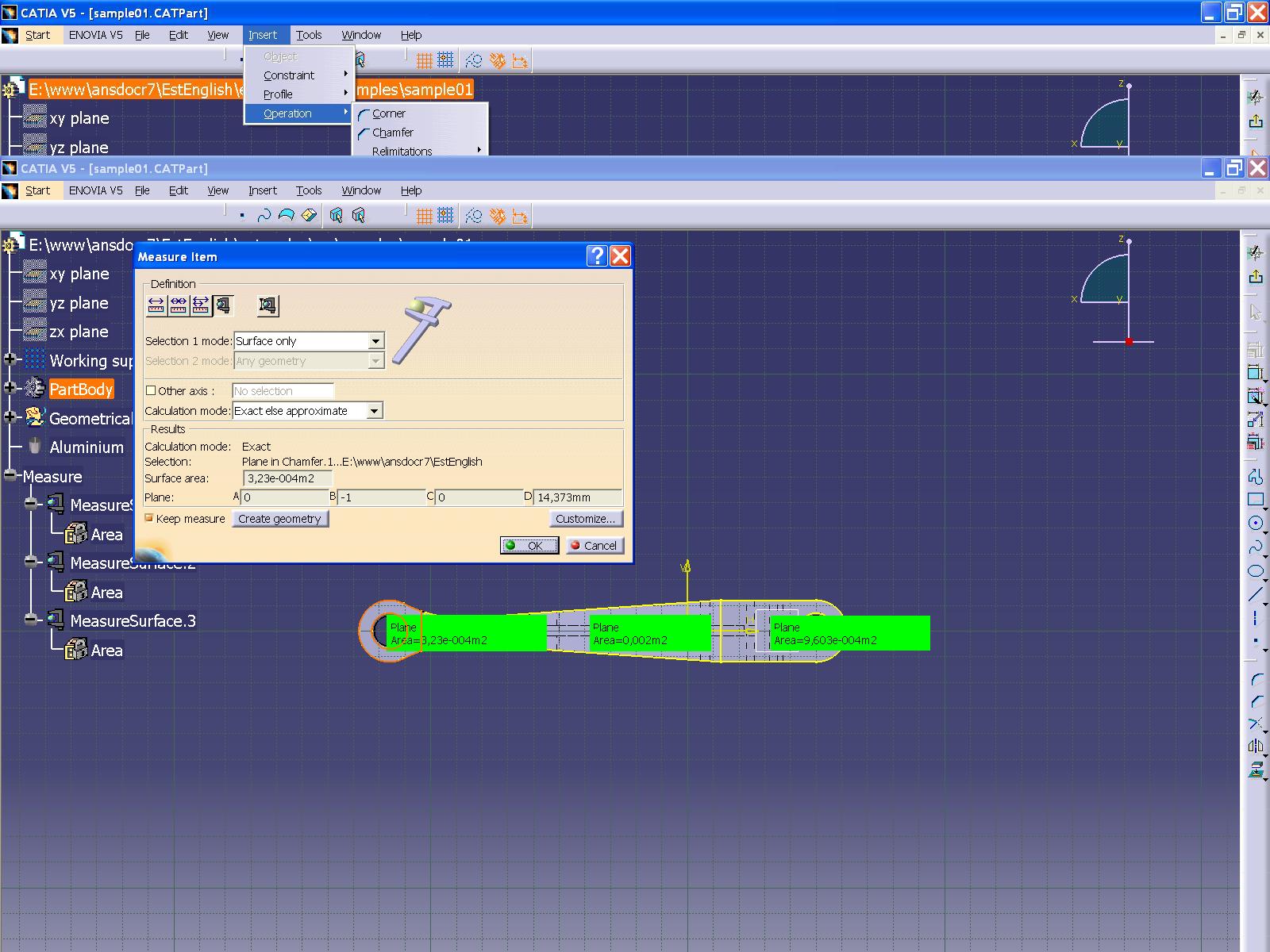Click the Exit workbench icon in front window
Image resolution: width=1270 pixels, height=952 pixels.
1255,277
